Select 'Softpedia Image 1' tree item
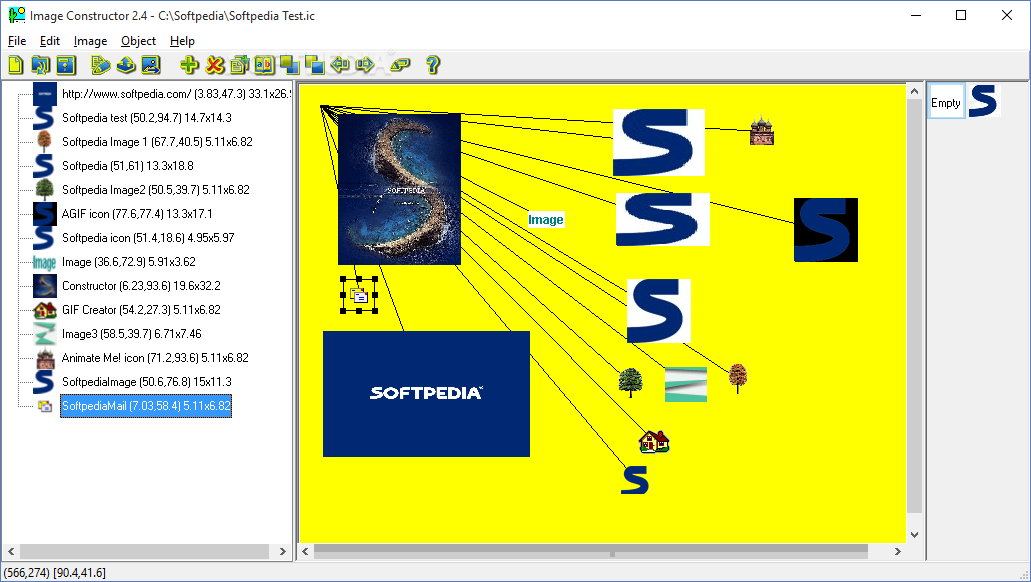This screenshot has width=1031, height=582. (157, 142)
